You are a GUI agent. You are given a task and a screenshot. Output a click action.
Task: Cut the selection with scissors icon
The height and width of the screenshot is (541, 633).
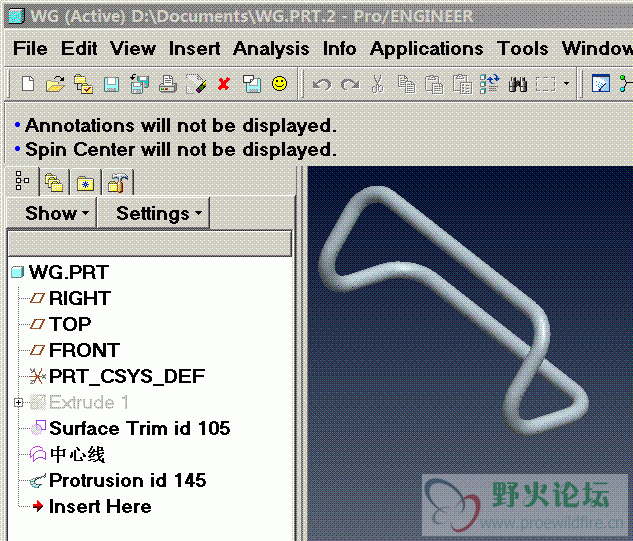[377, 84]
